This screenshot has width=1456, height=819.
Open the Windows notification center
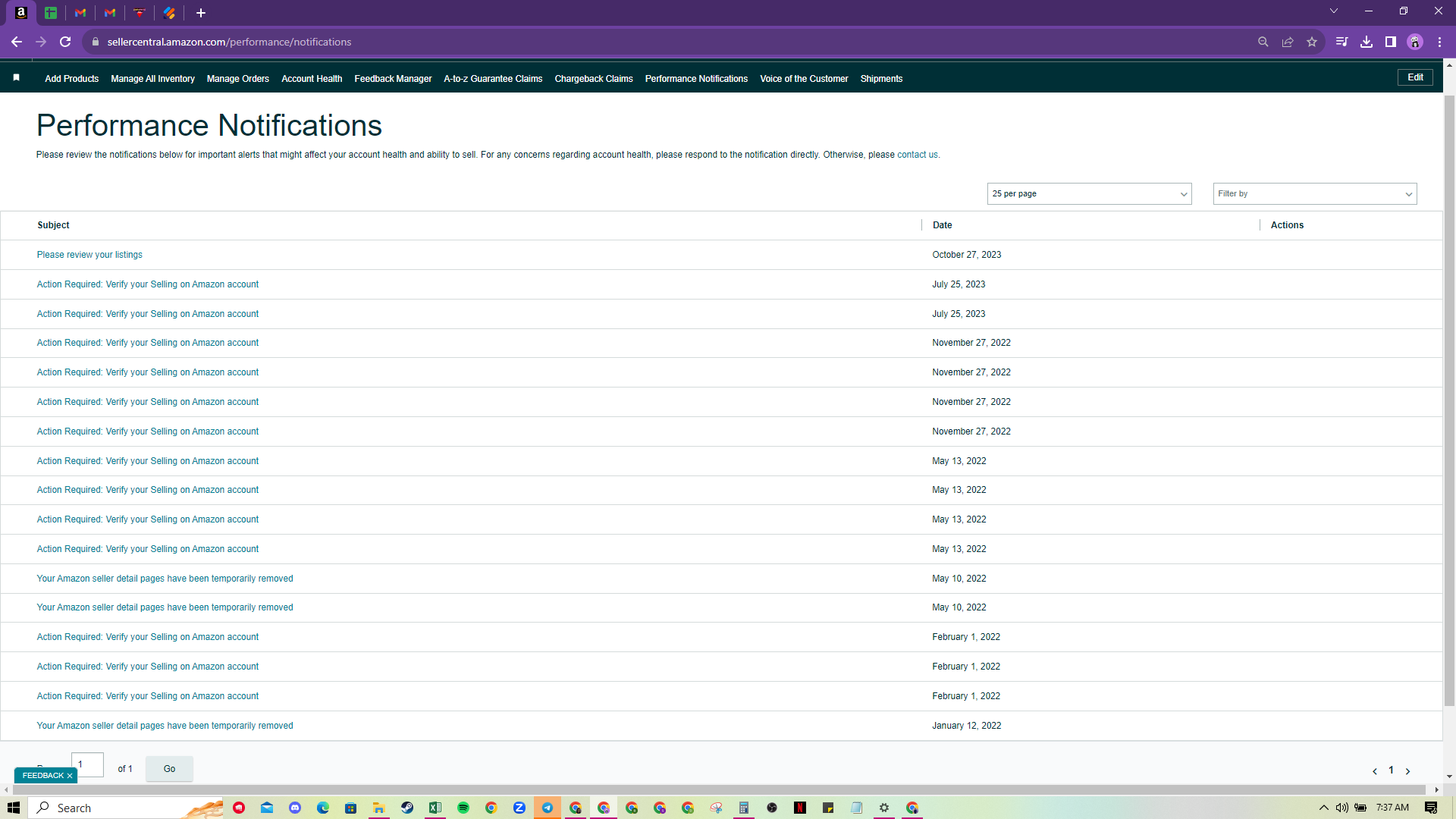tap(1431, 808)
